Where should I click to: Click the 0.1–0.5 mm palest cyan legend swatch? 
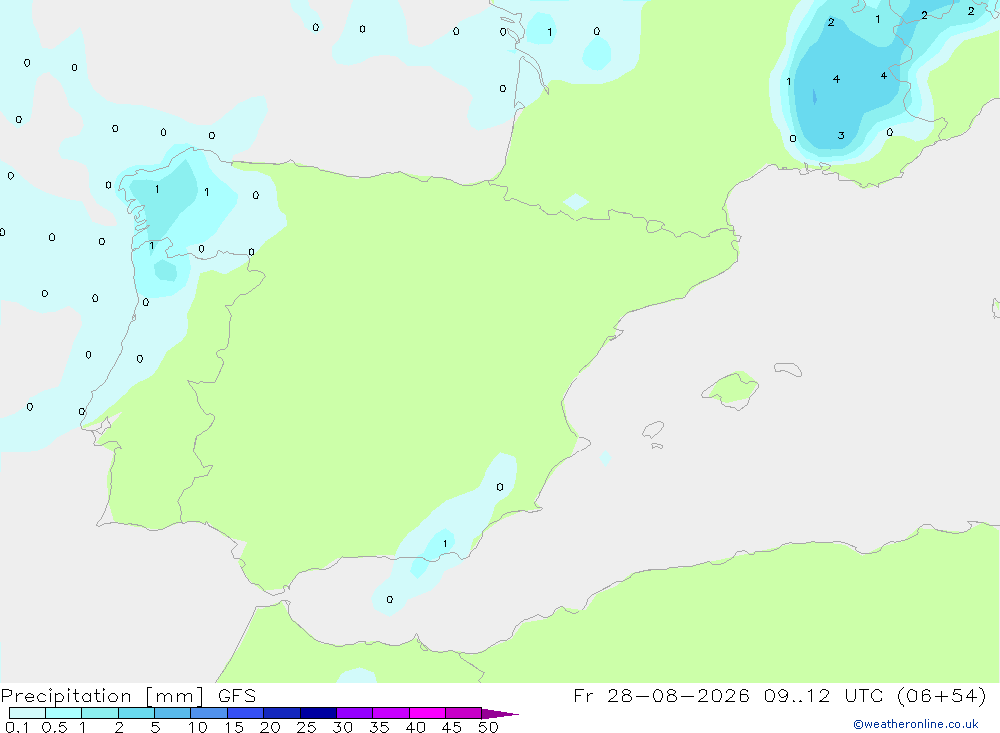coord(27,713)
